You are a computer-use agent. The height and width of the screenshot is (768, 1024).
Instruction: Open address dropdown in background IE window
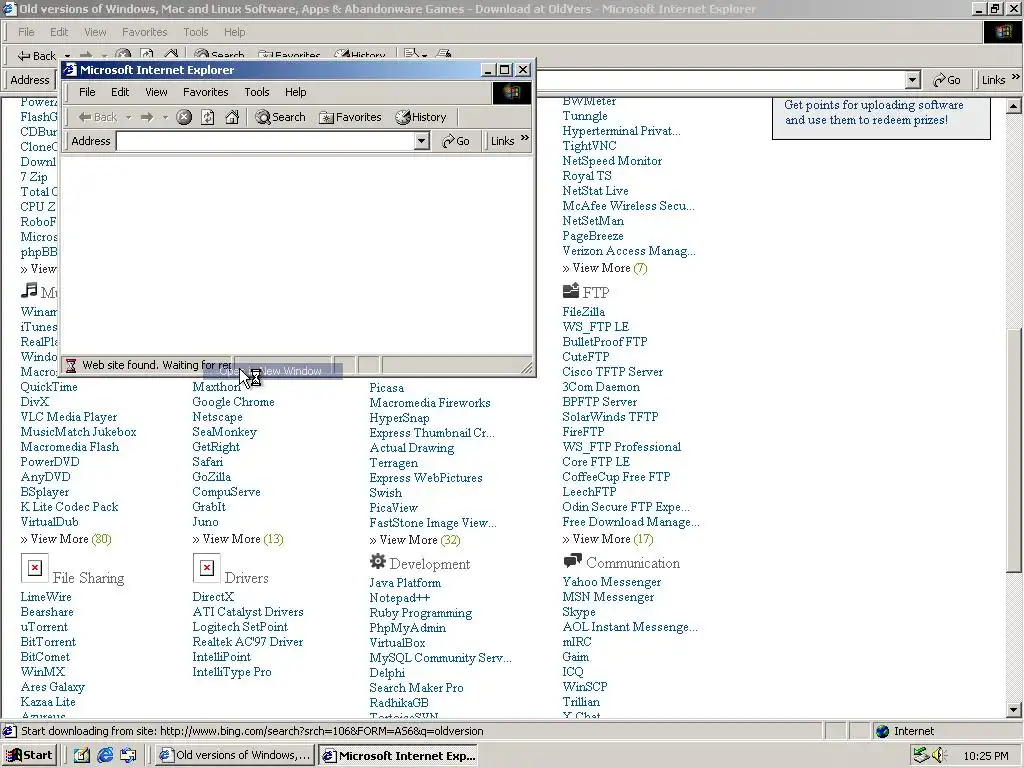[x=913, y=80]
